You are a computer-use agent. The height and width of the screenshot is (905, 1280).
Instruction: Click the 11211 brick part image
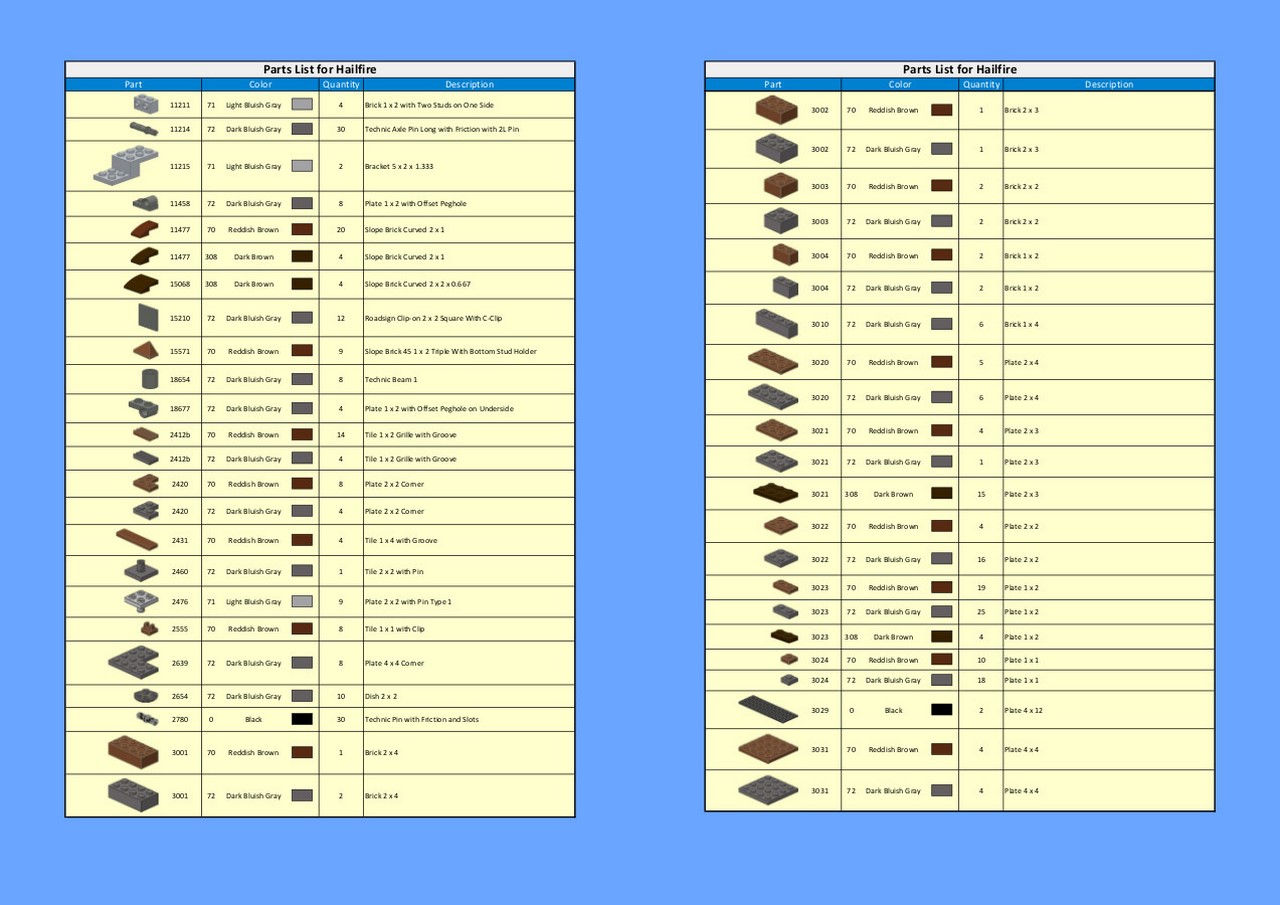pos(145,104)
